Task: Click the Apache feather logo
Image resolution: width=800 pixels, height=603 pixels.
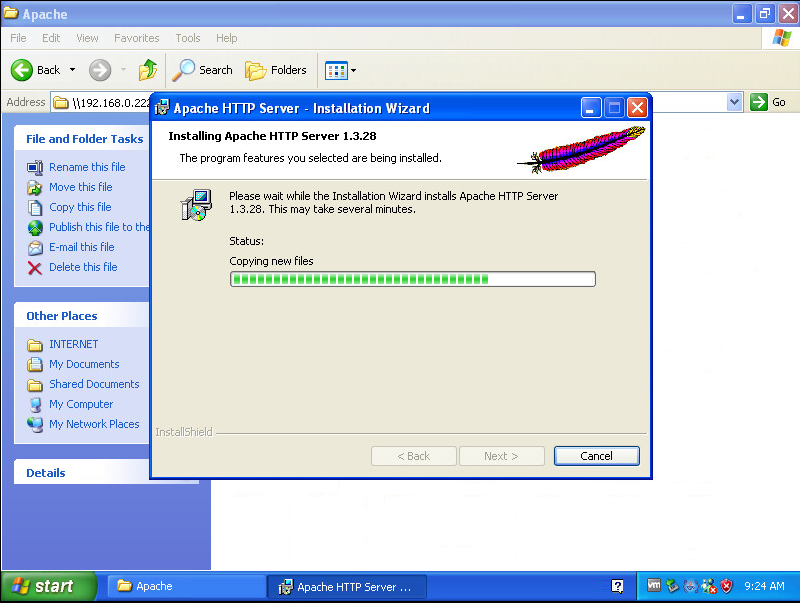Action: coord(581,149)
